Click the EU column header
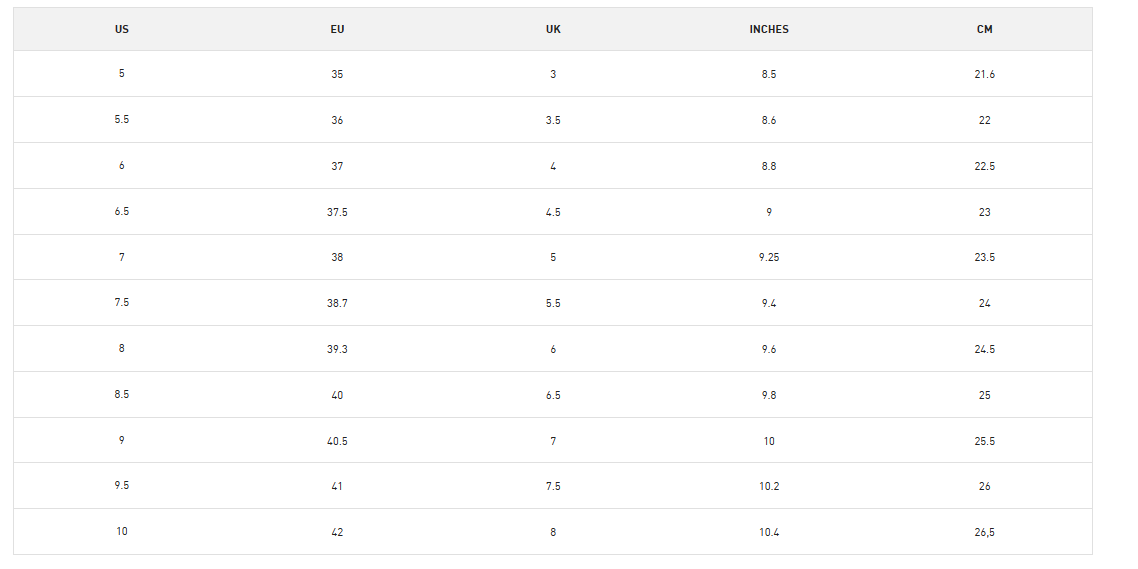 coord(337,30)
